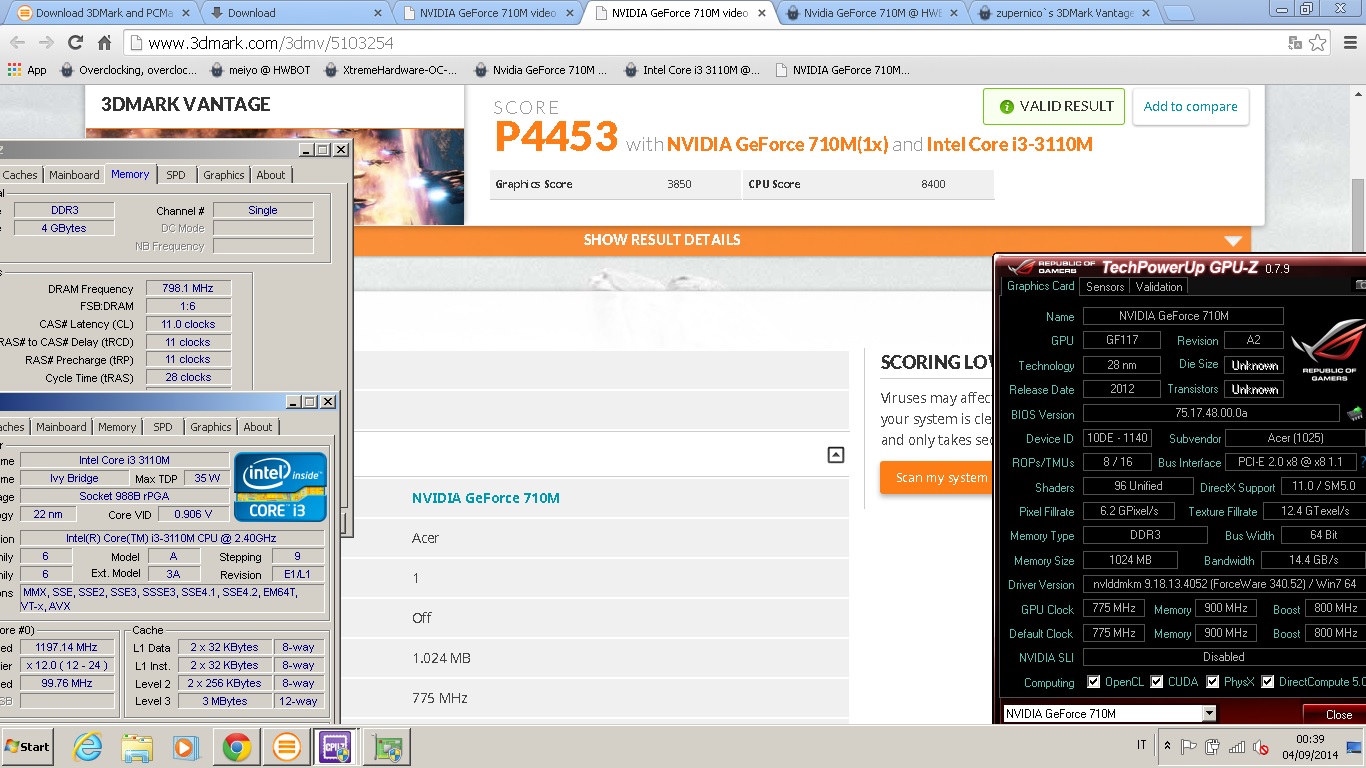Toggle the CUDA checkbox in GPU-Z
This screenshot has width=1366, height=768.
(x=1157, y=682)
